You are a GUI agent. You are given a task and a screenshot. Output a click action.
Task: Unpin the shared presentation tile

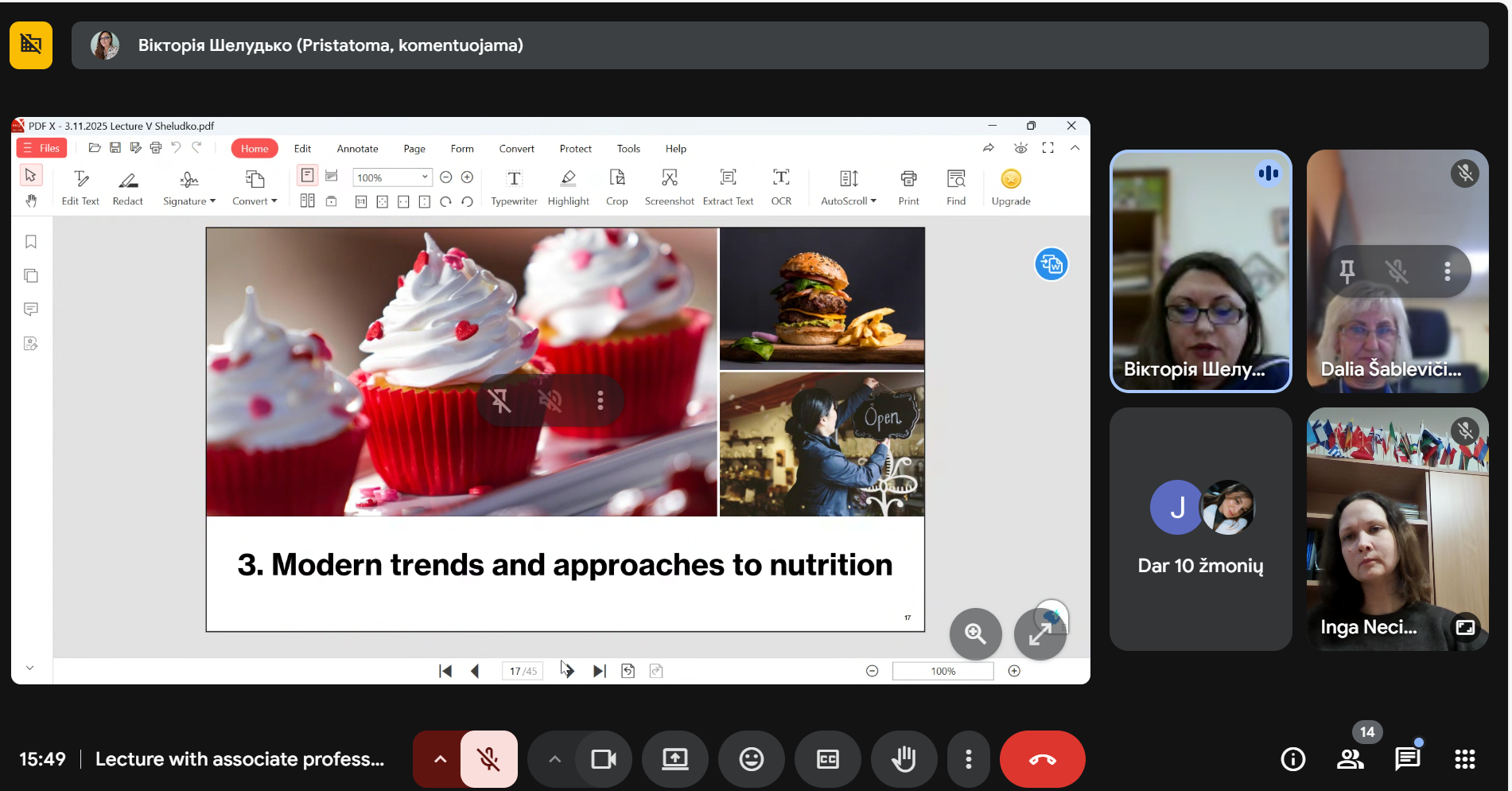(500, 400)
